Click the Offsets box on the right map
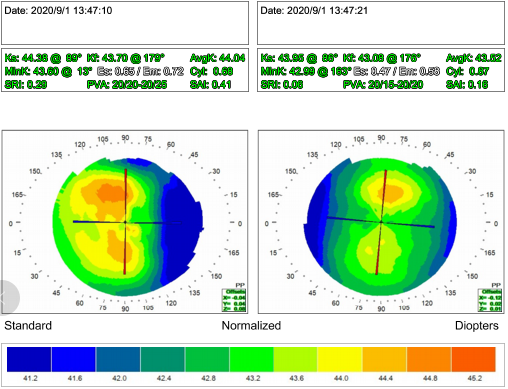The height and width of the screenshot is (389, 508). coord(490,300)
